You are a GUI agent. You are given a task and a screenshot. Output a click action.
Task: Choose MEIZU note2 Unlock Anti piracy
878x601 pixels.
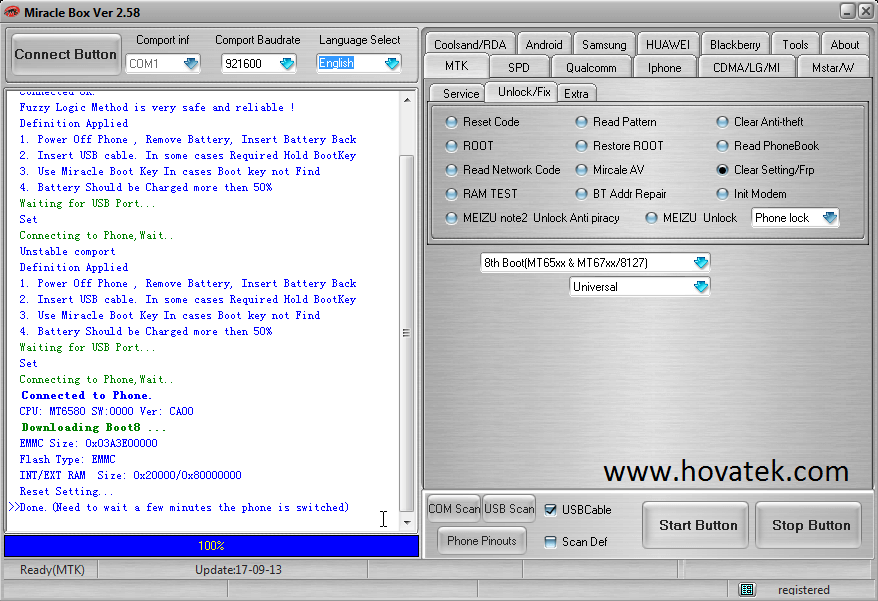pyautogui.click(x=533, y=218)
